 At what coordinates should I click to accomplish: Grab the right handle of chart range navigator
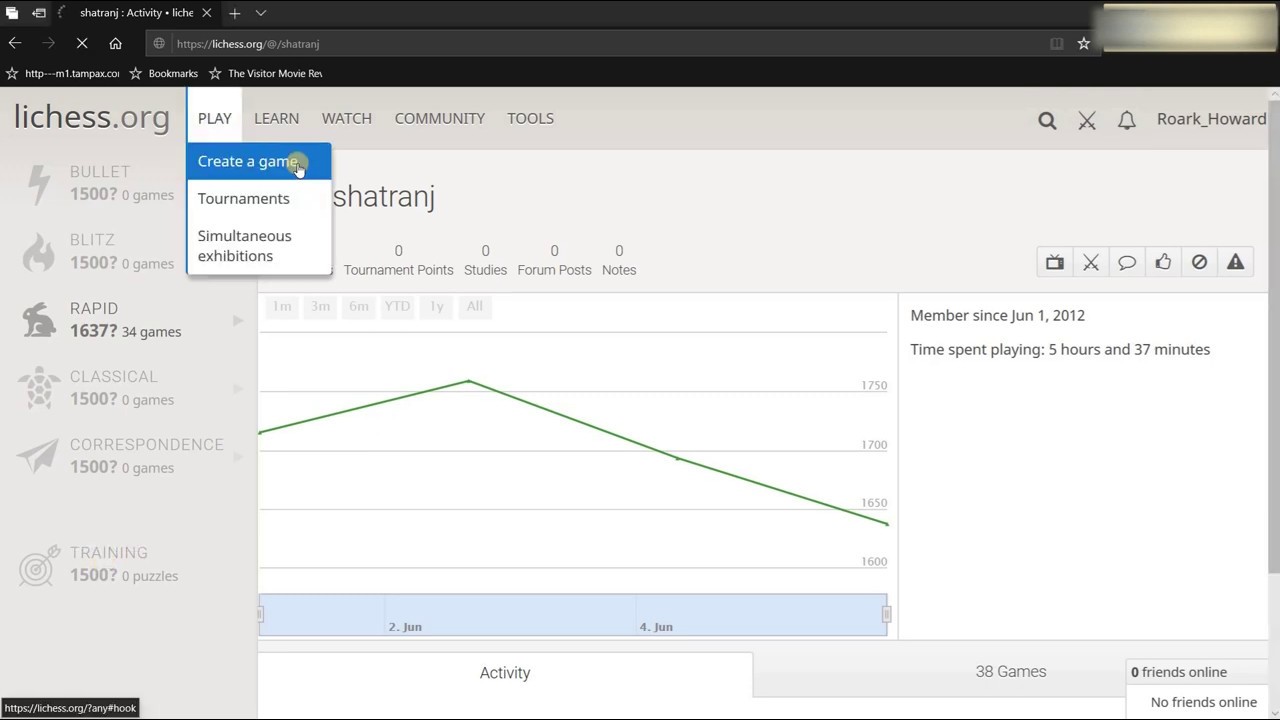click(x=886, y=615)
